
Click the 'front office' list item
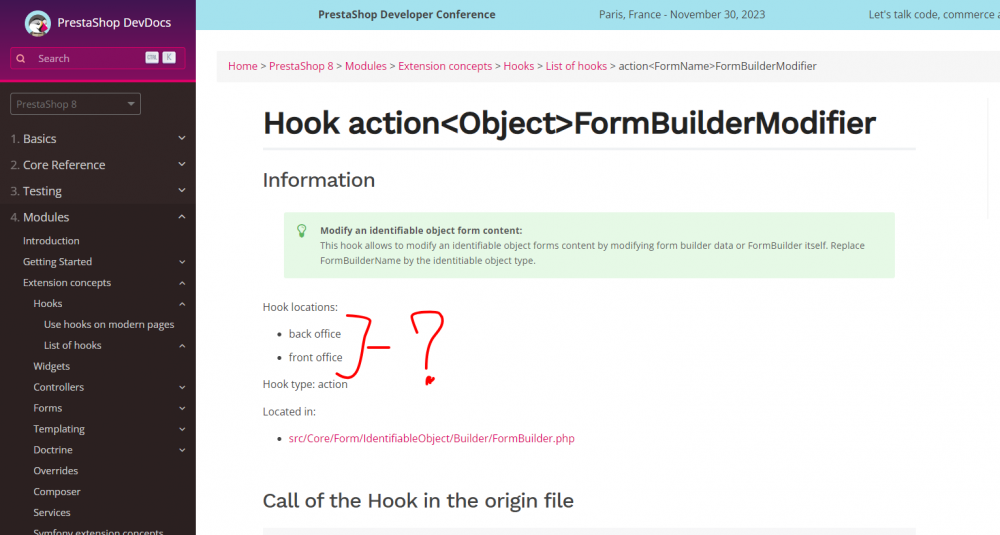tap(316, 357)
